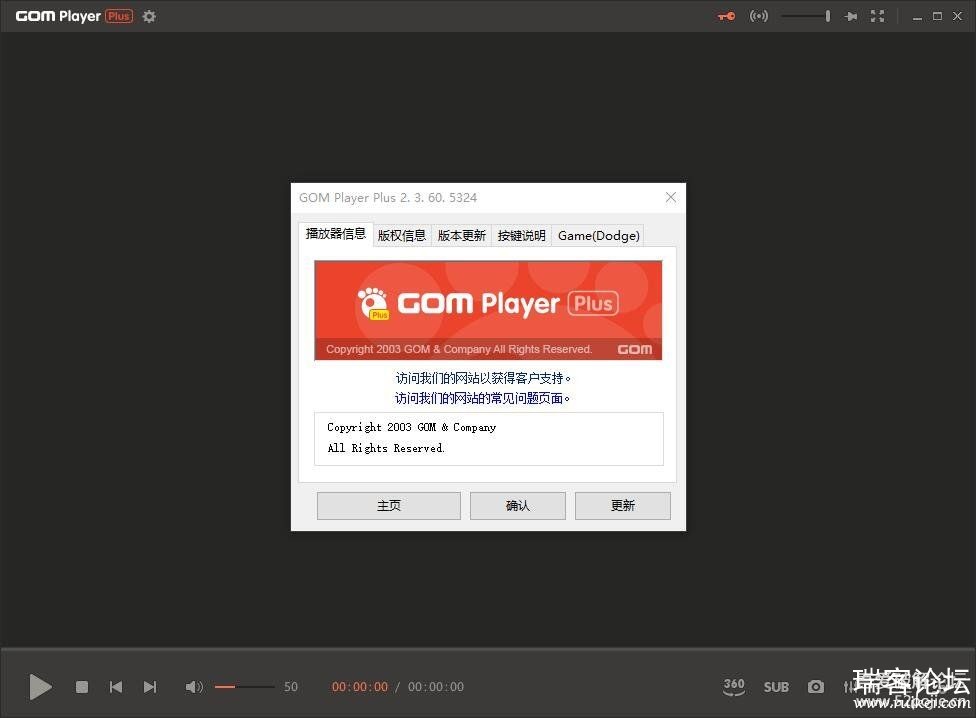Adjust the volume slider
Viewport: 976px width, 718px height.
[x=245, y=687]
